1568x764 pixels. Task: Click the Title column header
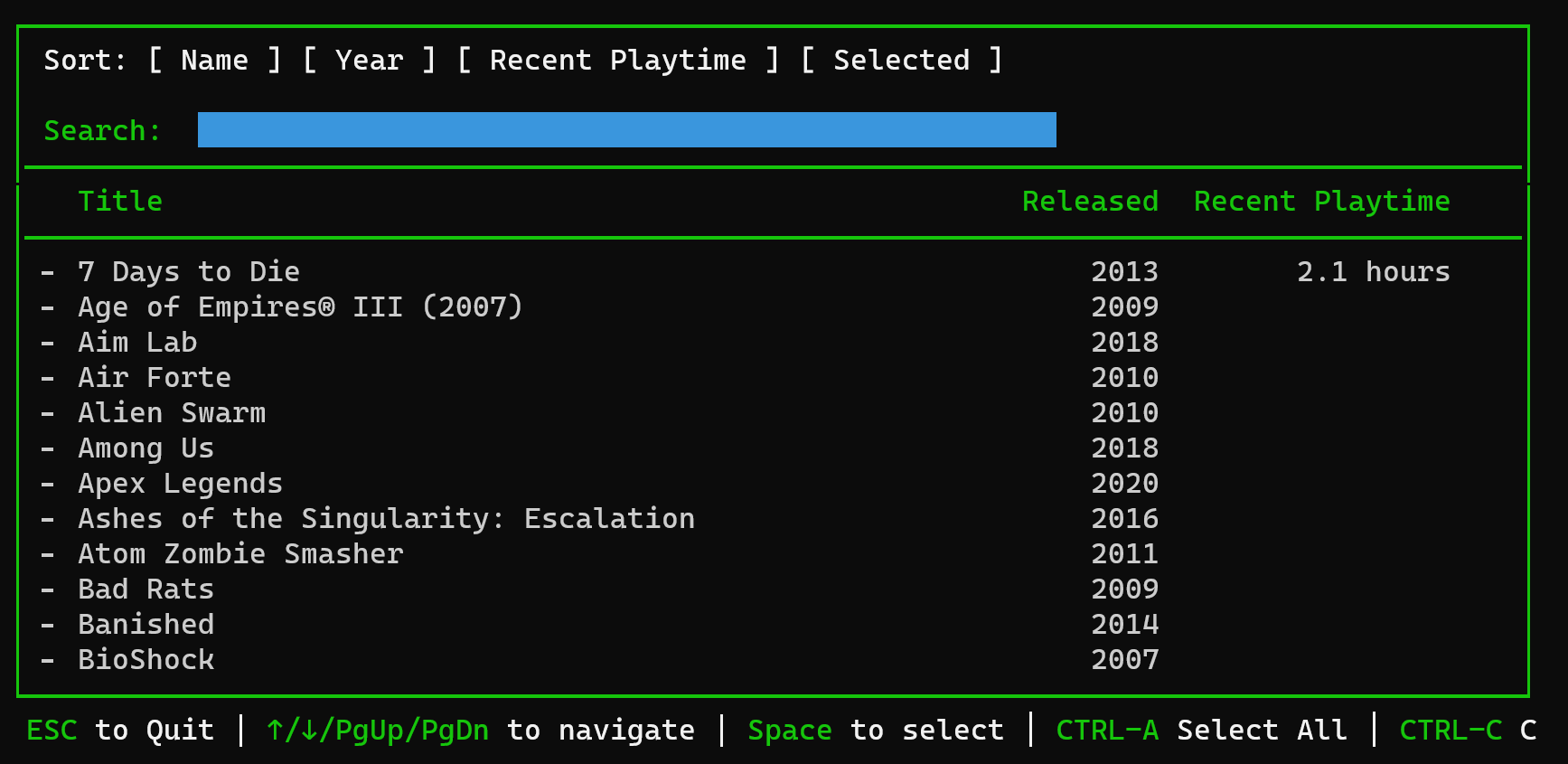tap(120, 201)
